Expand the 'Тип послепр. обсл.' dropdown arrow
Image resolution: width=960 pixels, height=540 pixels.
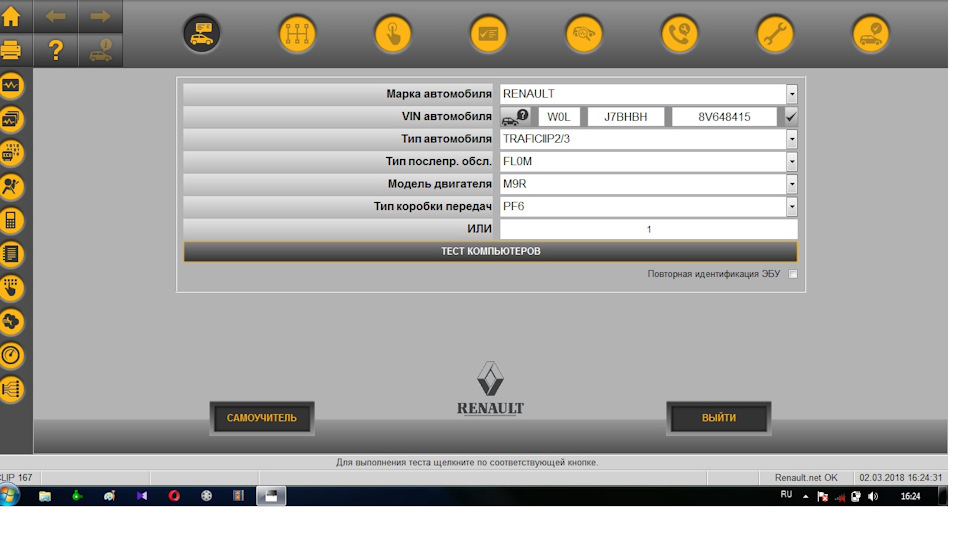[x=792, y=162]
